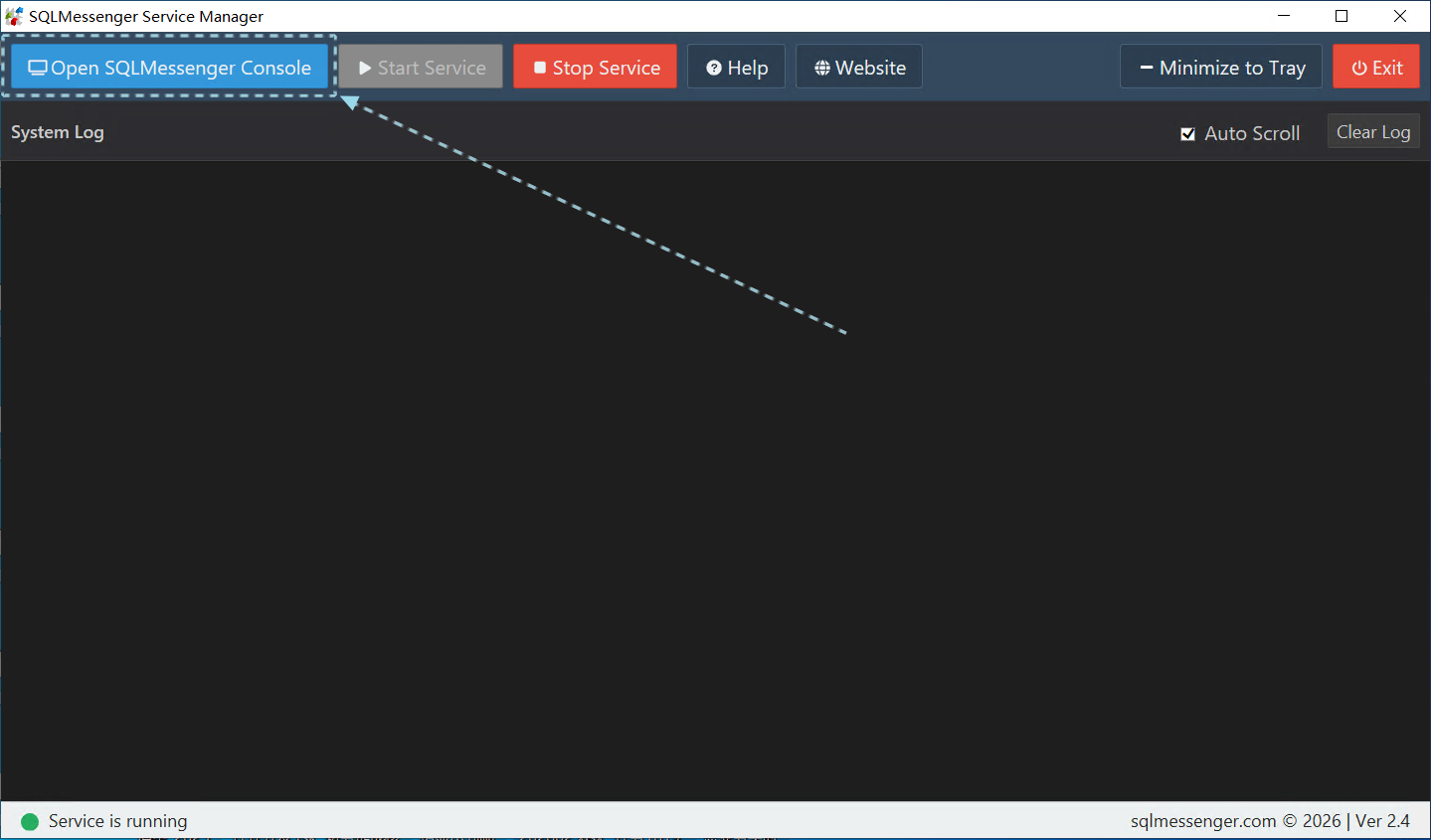Clear the system log
Screen dimensions: 1431x840
[1373, 131]
